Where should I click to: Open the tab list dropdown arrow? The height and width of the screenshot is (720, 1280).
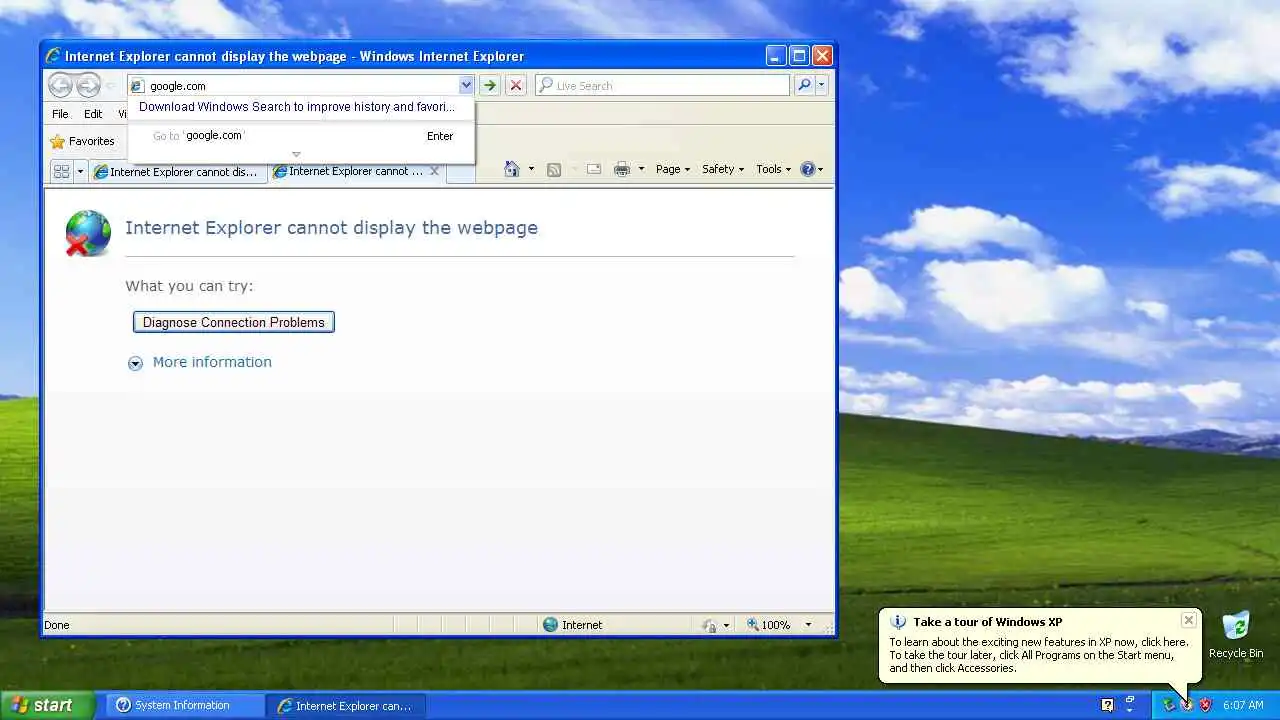coord(81,171)
